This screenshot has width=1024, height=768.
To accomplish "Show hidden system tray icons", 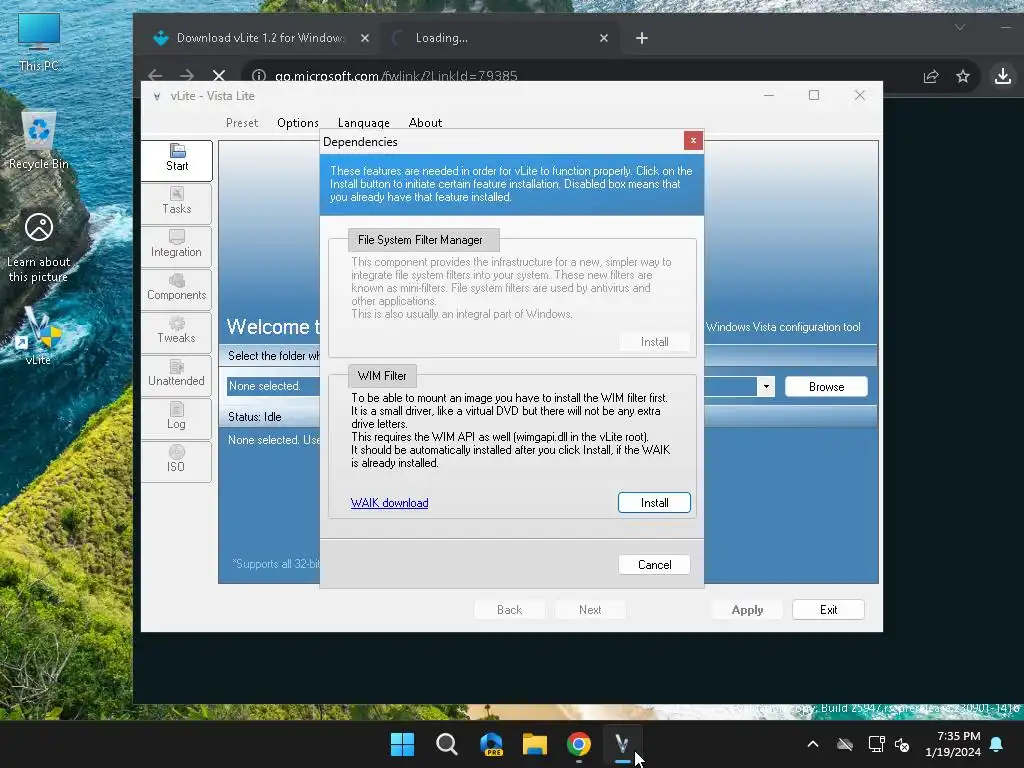I will click(x=813, y=744).
